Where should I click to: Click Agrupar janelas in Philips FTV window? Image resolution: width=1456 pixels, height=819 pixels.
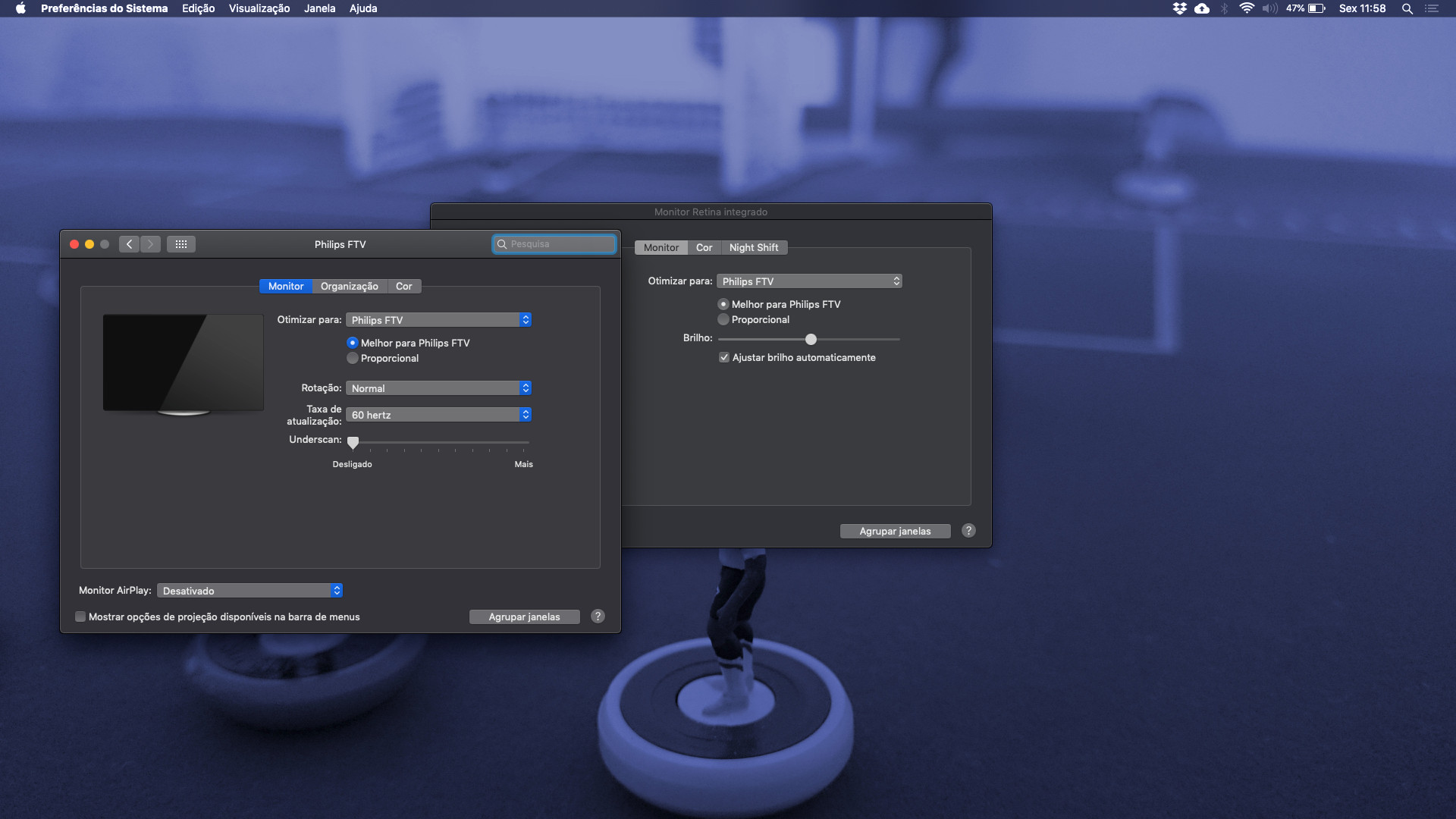click(x=524, y=617)
